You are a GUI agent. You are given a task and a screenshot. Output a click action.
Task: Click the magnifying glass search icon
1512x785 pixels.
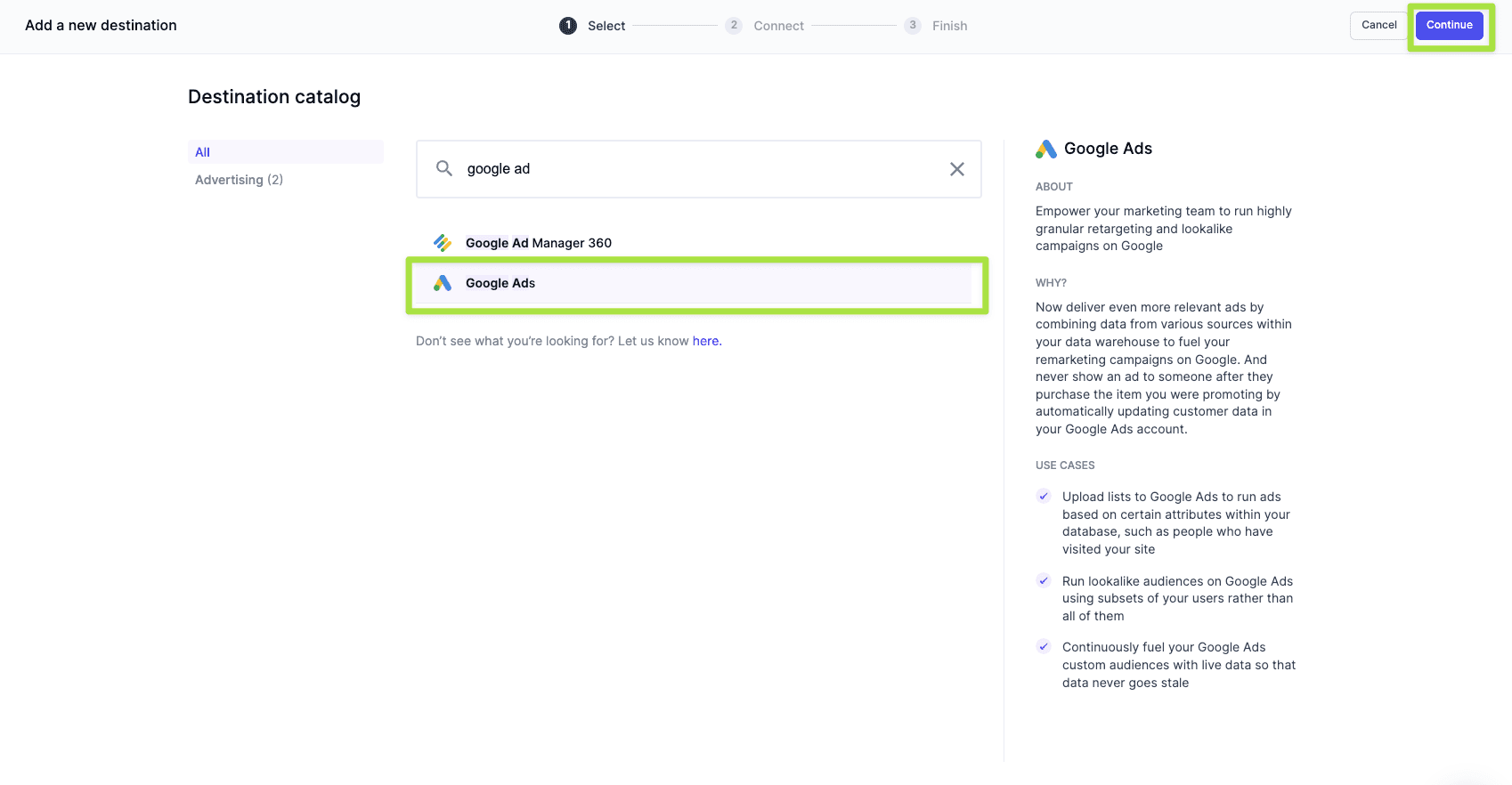point(444,168)
